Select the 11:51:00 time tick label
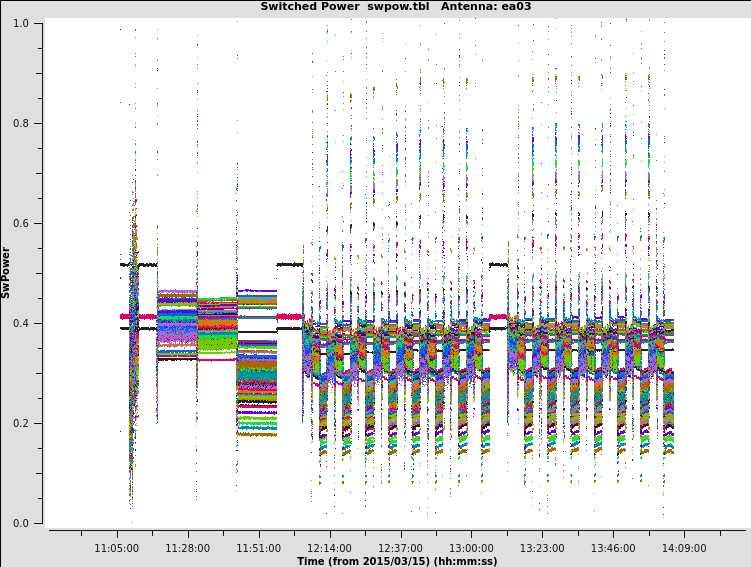 [x=259, y=548]
